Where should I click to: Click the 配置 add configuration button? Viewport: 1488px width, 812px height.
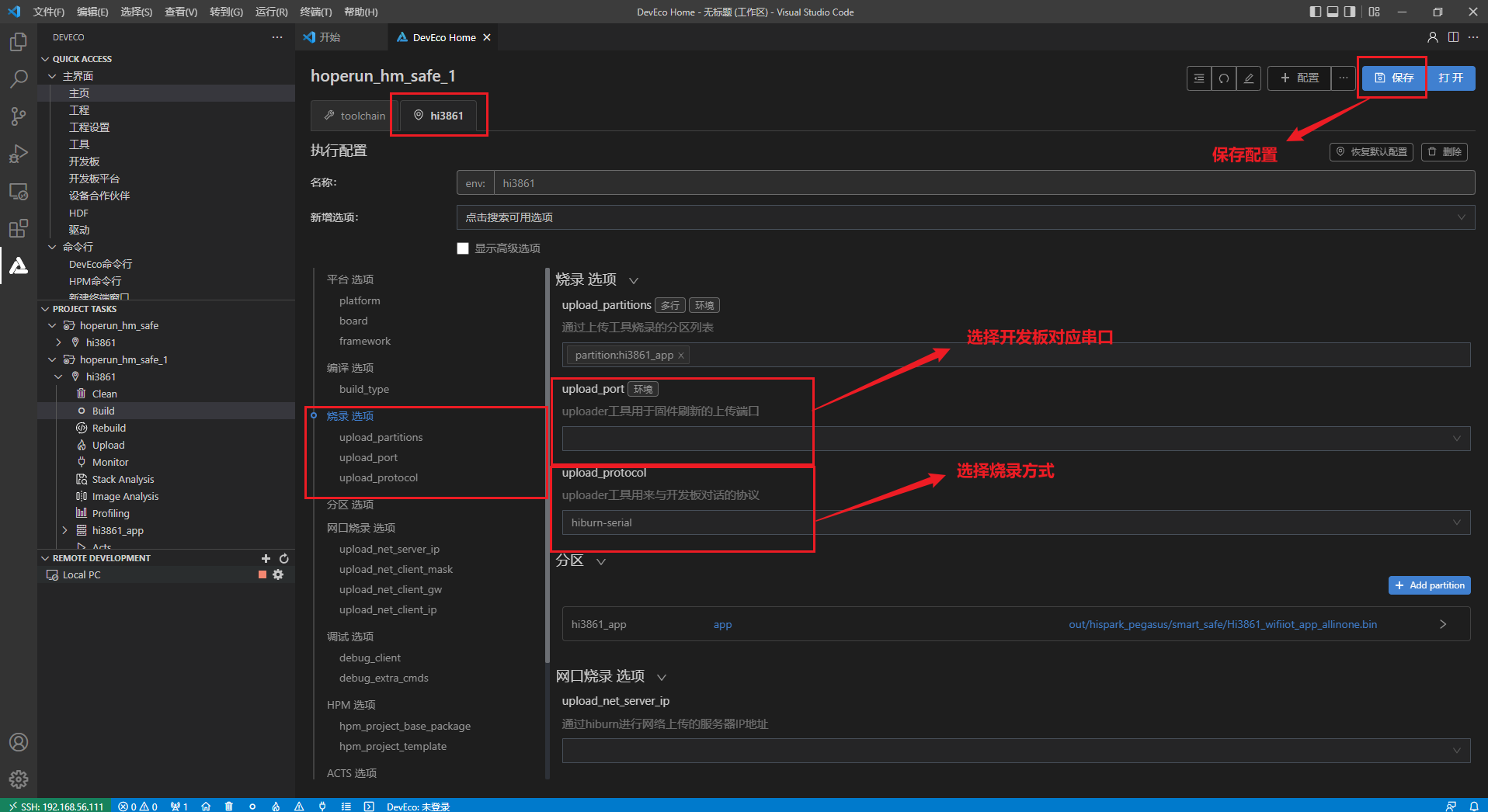1299,78
